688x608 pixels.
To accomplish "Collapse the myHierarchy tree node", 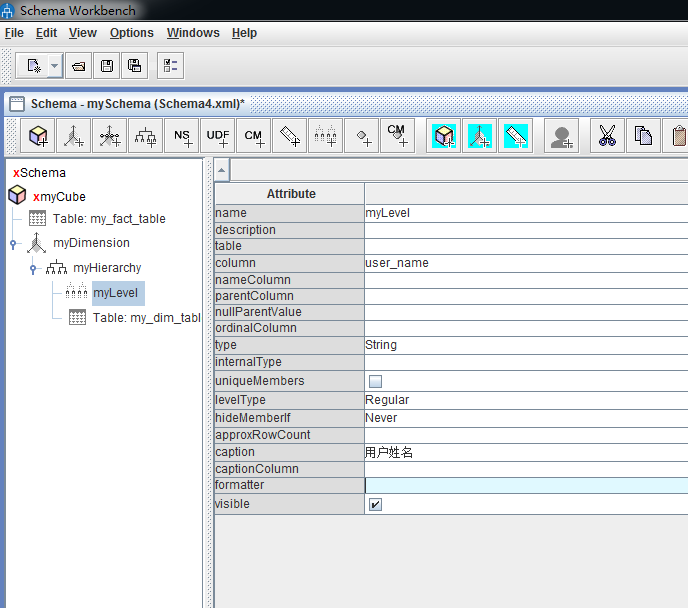I will tap(33, 268).
